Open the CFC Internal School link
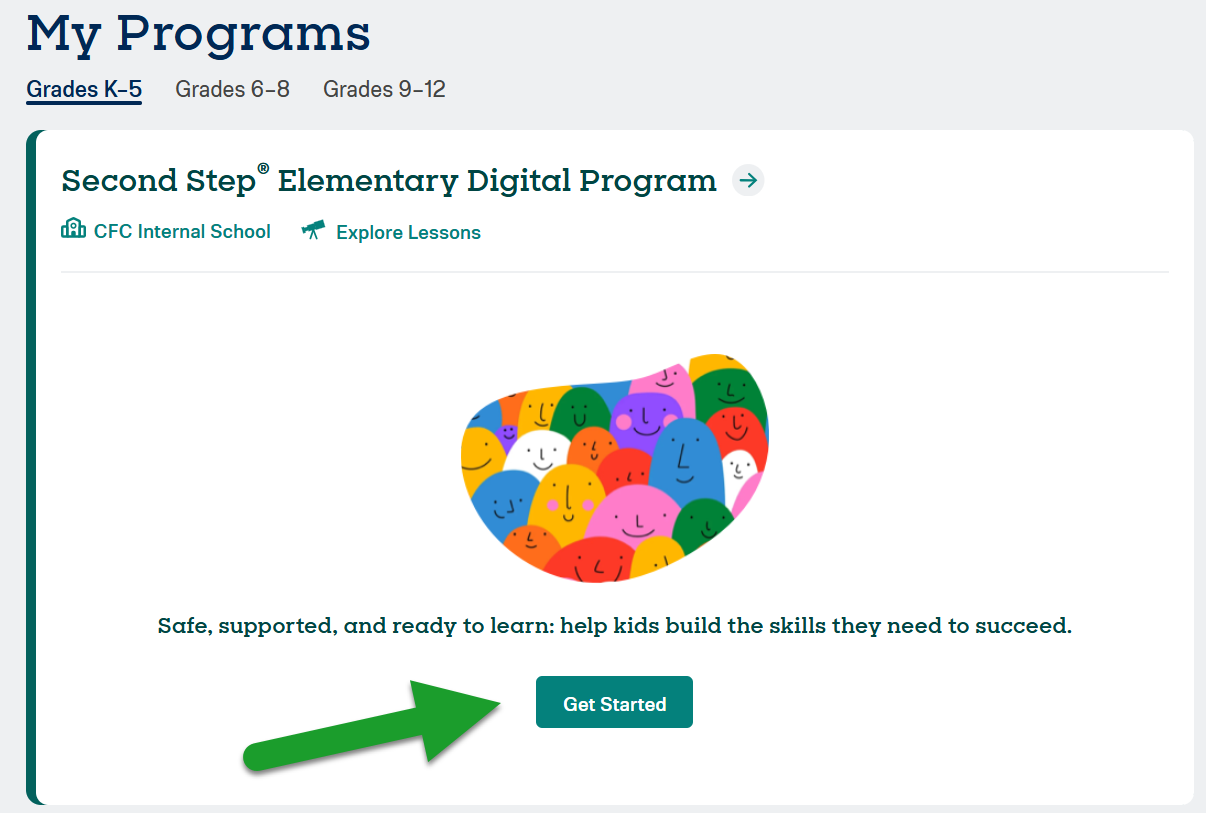The image size is (1206, 813). click(x=182, y=231)
